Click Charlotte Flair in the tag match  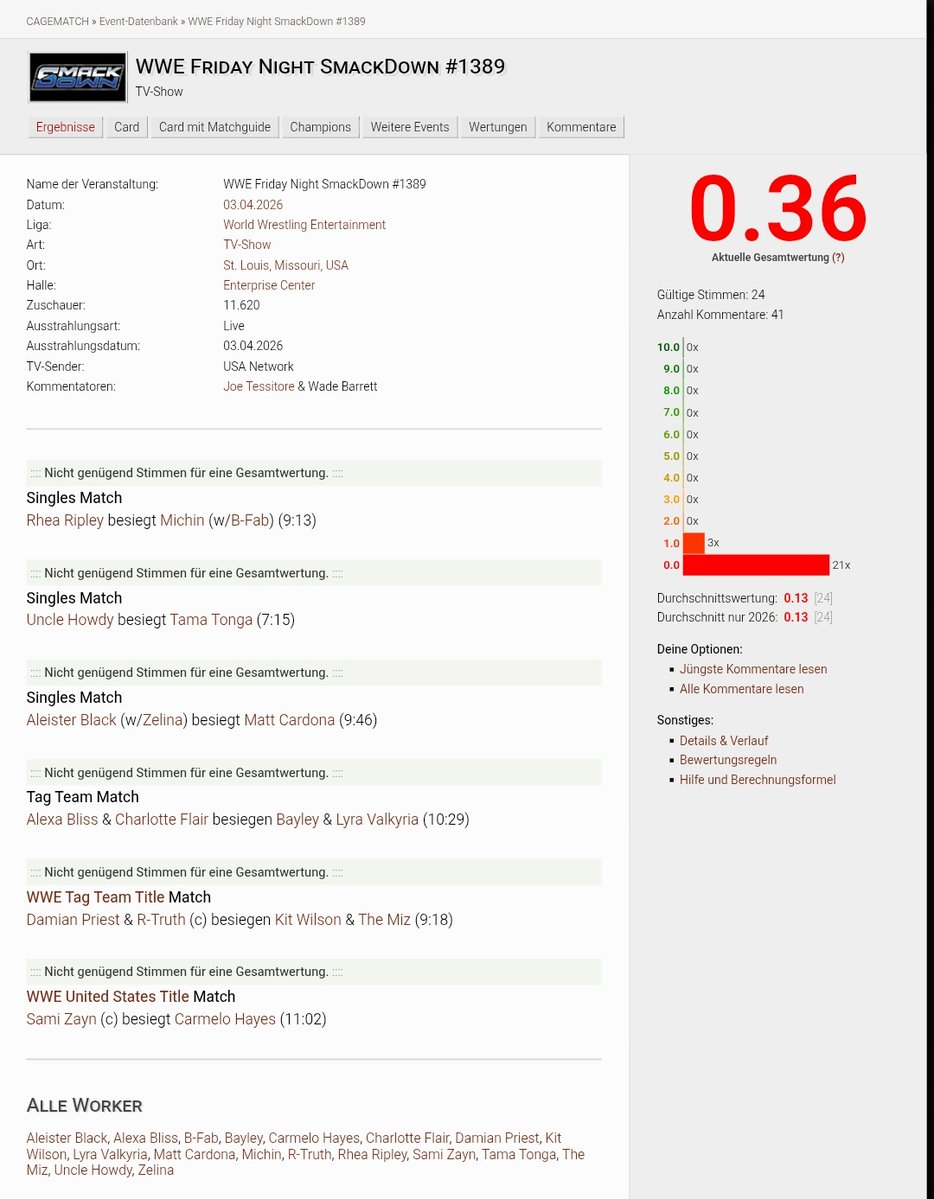tap(161, 820)
